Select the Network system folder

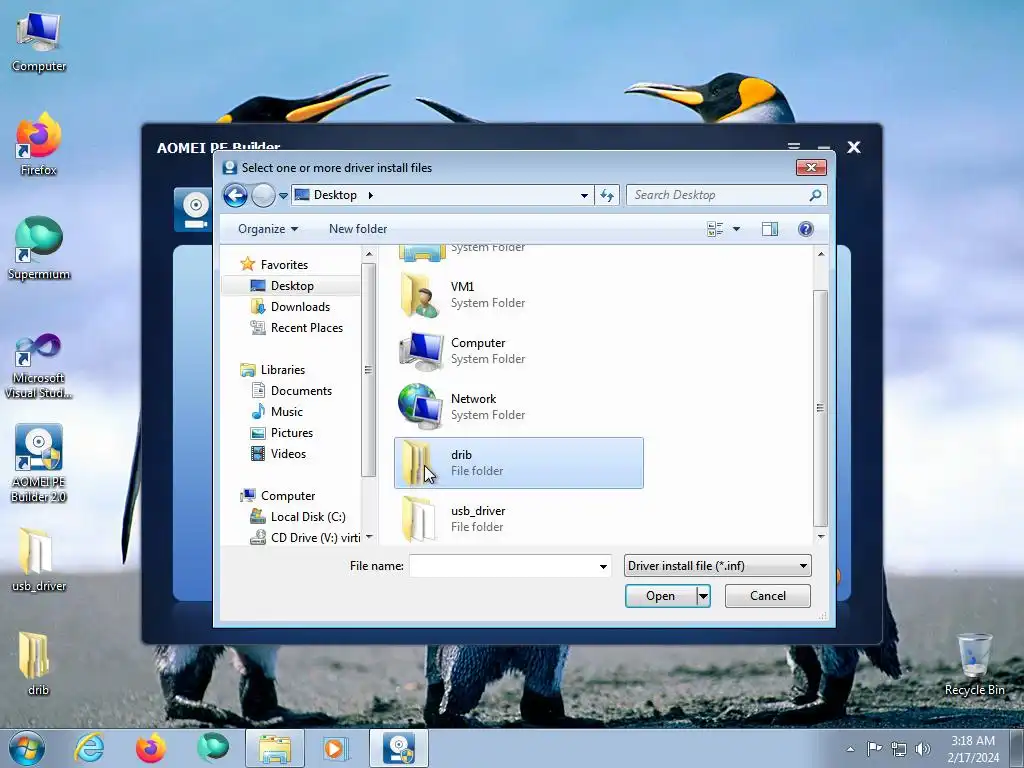tap(519, 407)
